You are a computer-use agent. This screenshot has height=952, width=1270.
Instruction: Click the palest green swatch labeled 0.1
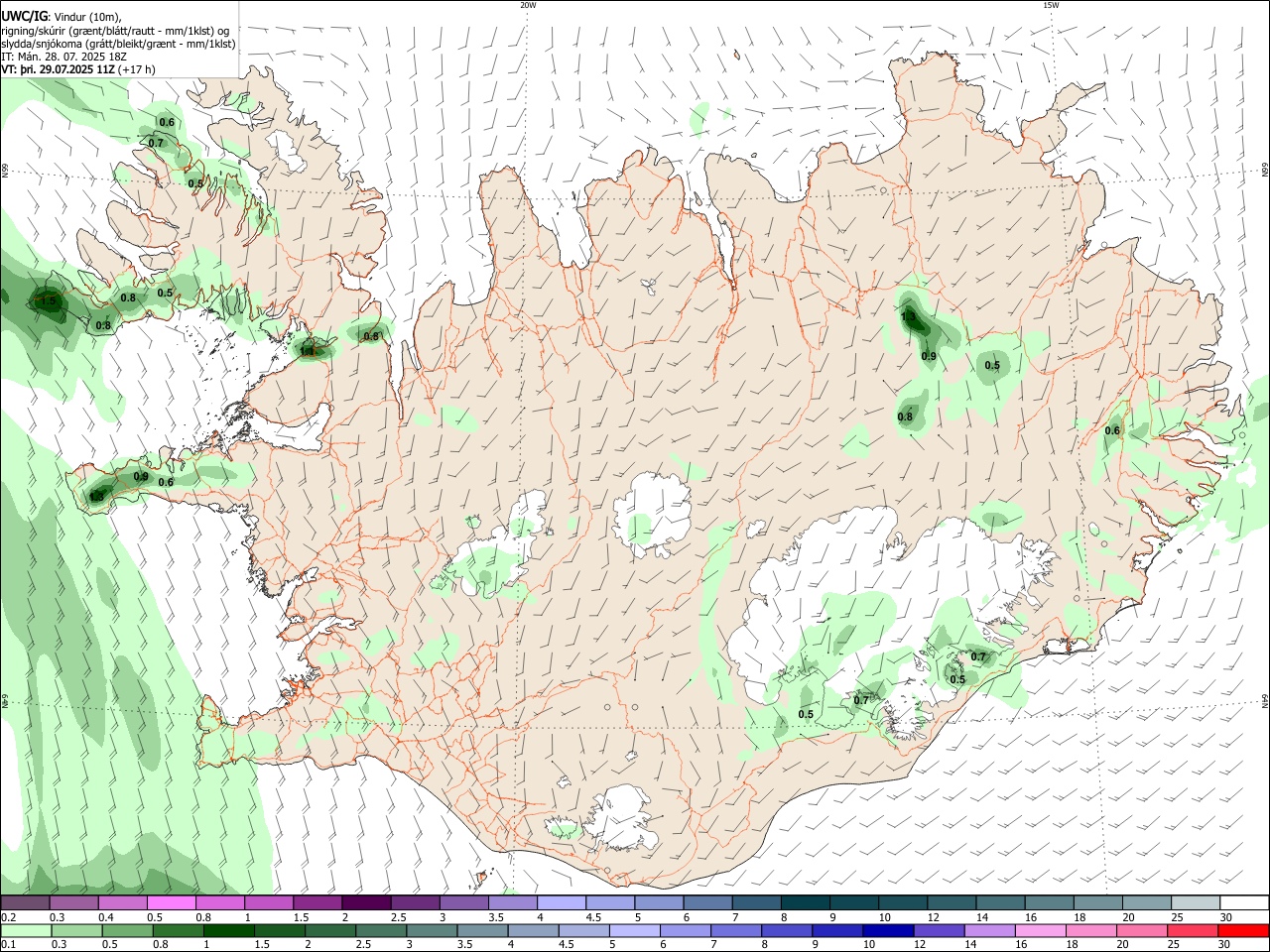26,930
